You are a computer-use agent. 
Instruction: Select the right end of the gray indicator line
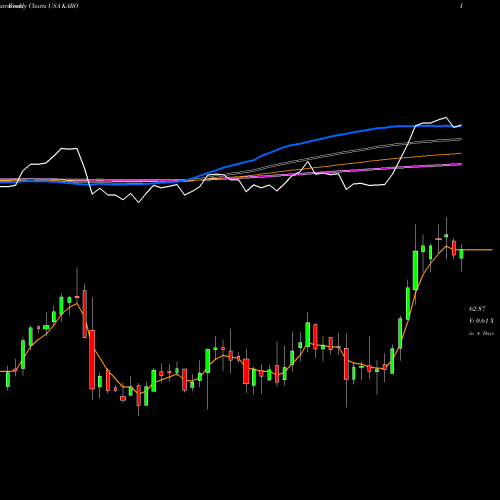[x=460, y=139]
